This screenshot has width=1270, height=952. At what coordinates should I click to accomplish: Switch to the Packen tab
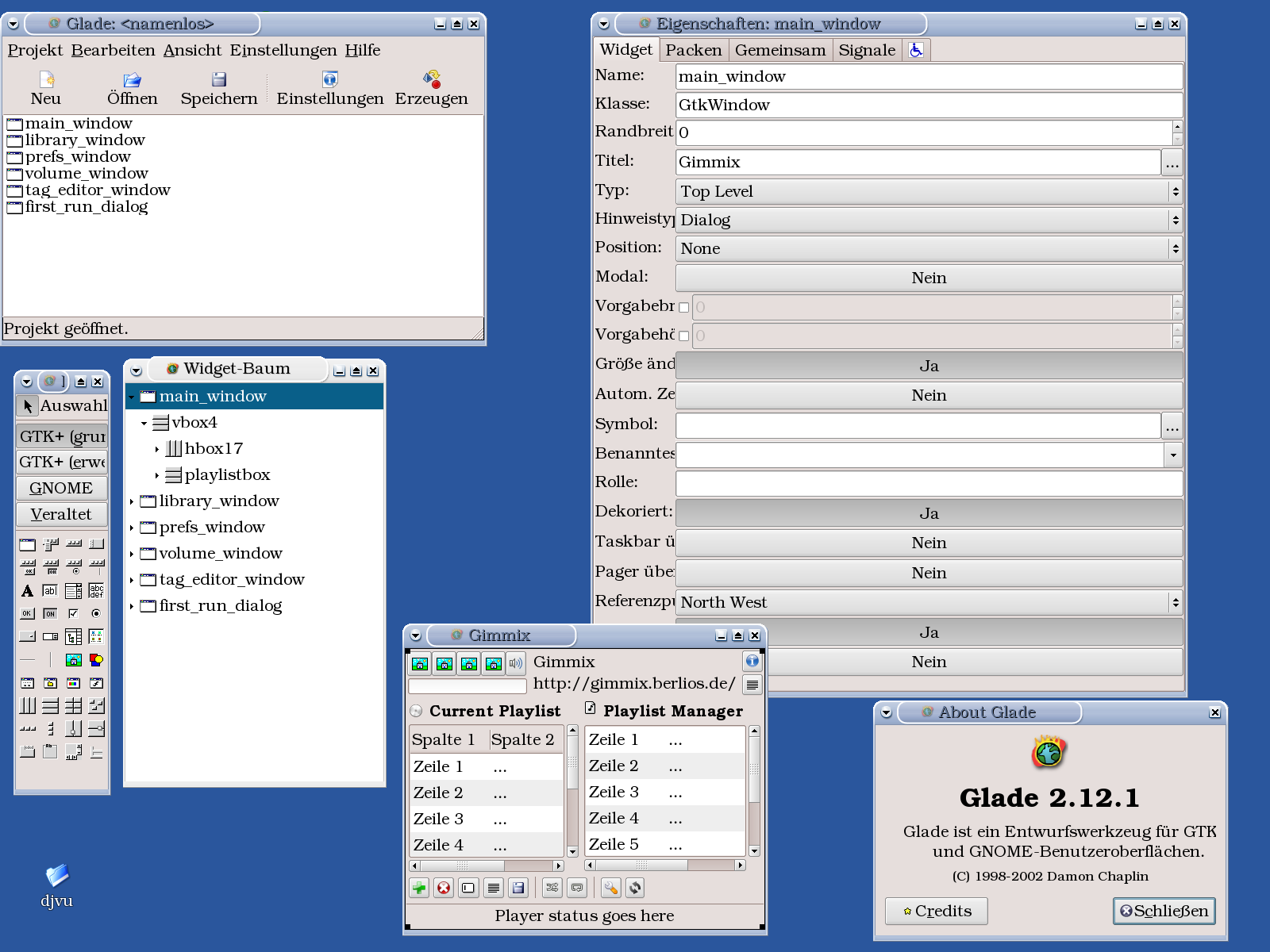[694, 50]
